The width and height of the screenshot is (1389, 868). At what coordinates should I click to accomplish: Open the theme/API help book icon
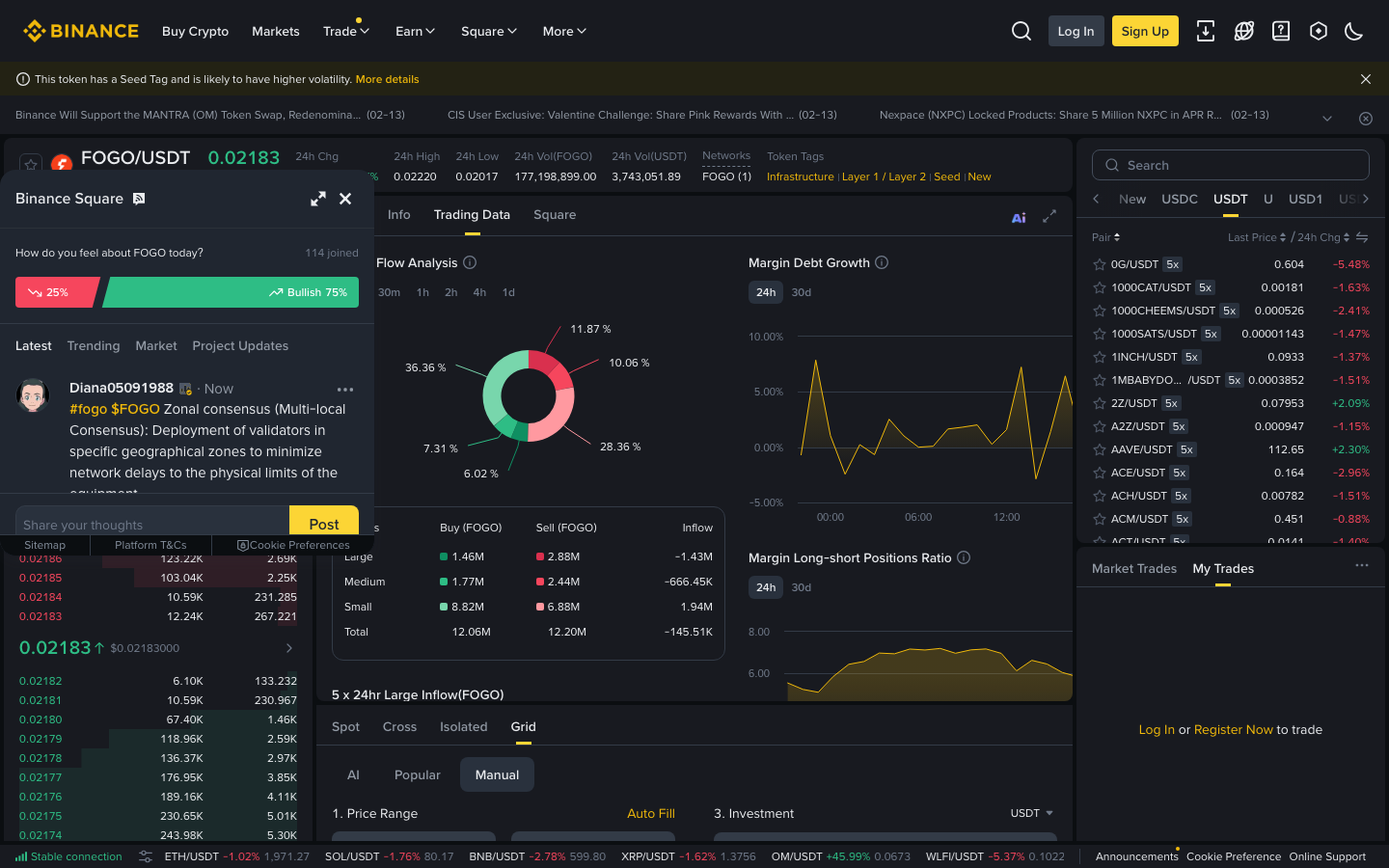click(1281, 31)
